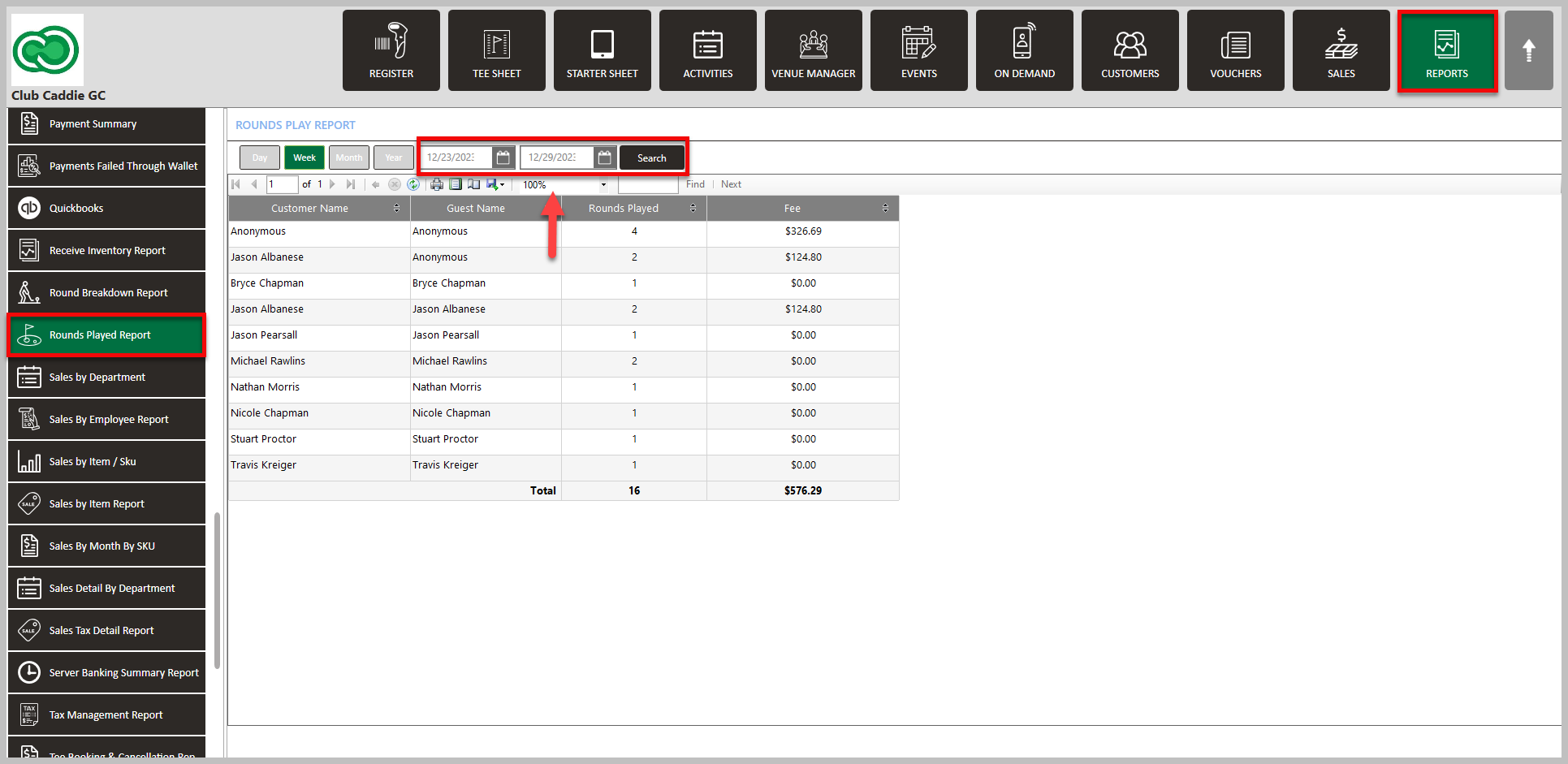Switch the date range to Month
The image size is (1568, 764).
pos(349,158)
